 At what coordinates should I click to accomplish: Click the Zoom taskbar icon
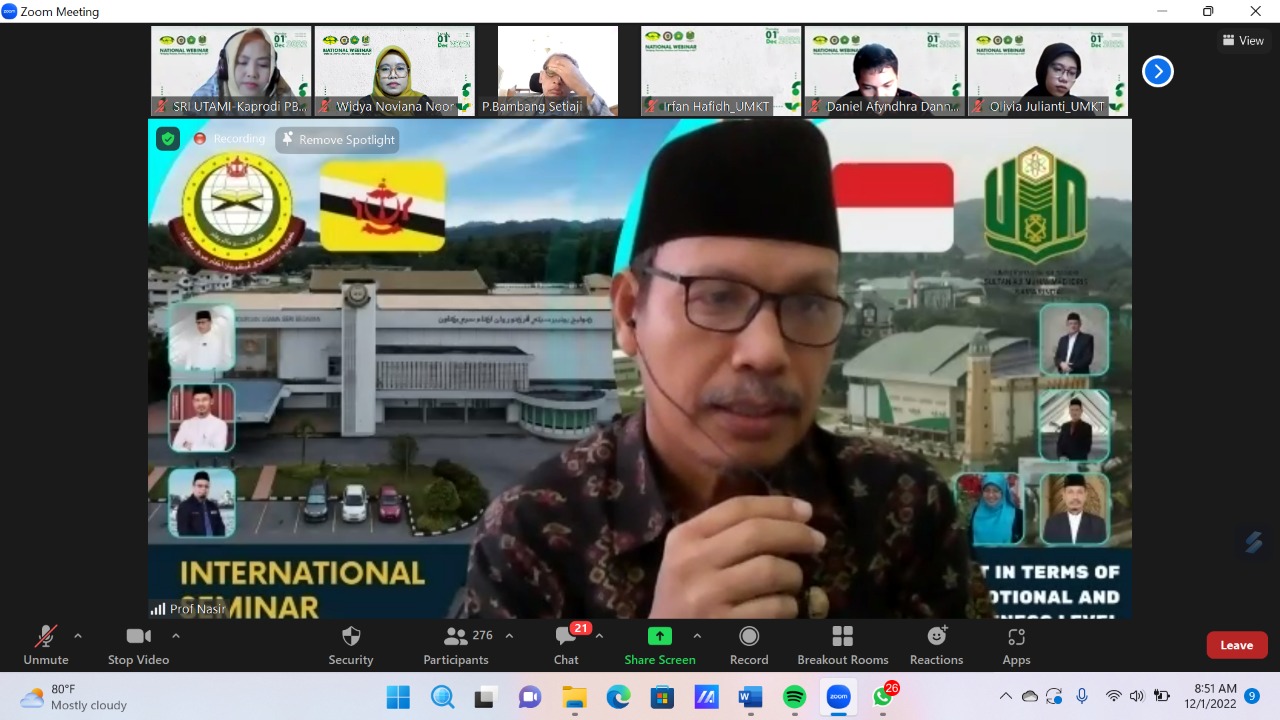(838, 697)
